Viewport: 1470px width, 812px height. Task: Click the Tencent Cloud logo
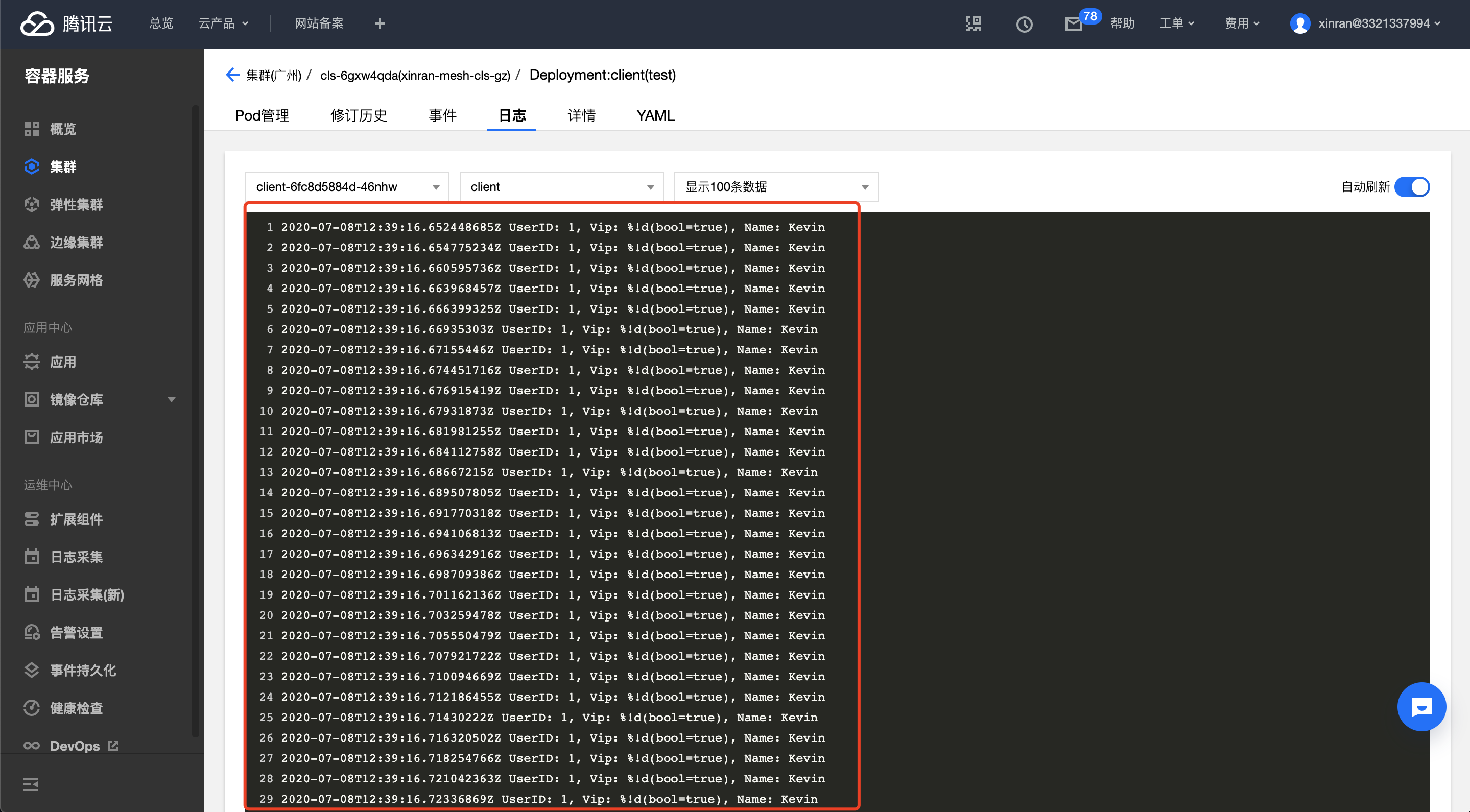click(66, 23)
